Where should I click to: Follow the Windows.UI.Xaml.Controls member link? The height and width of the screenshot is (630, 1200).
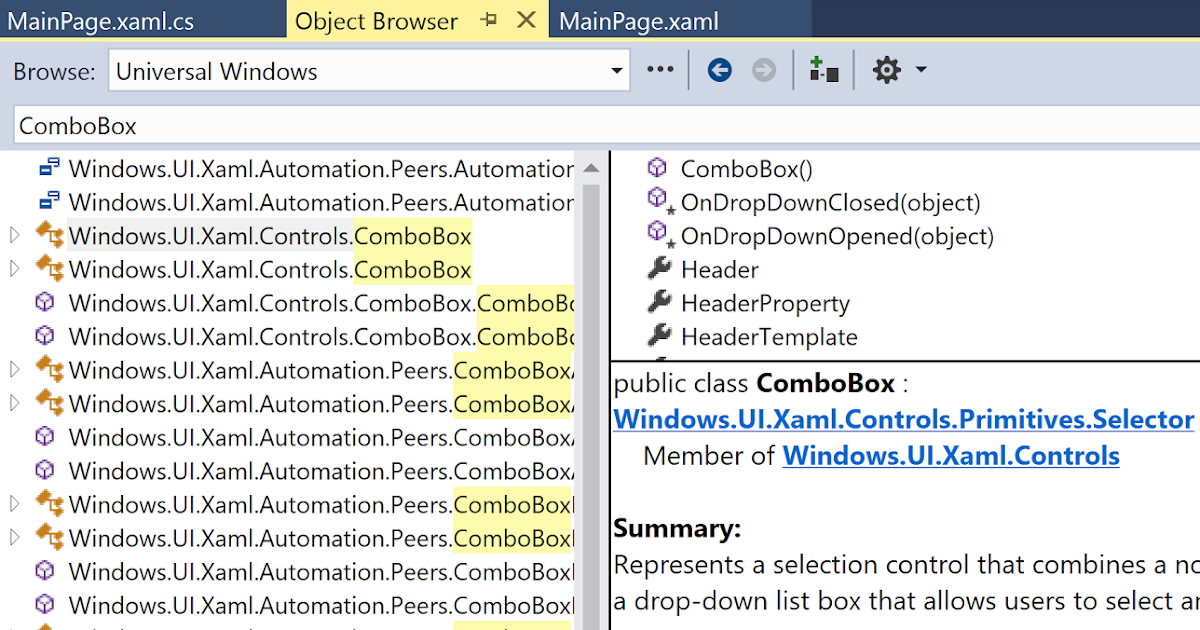950,455
